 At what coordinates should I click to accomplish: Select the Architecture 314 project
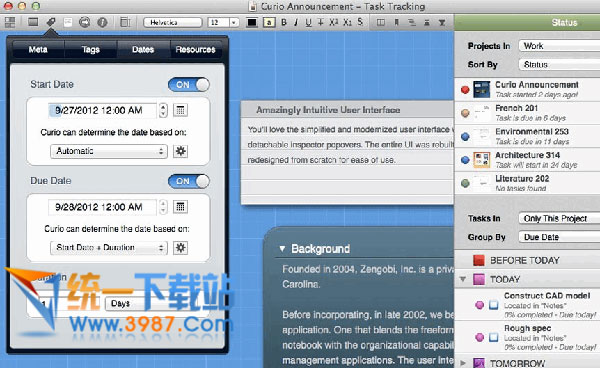(527, 160)
